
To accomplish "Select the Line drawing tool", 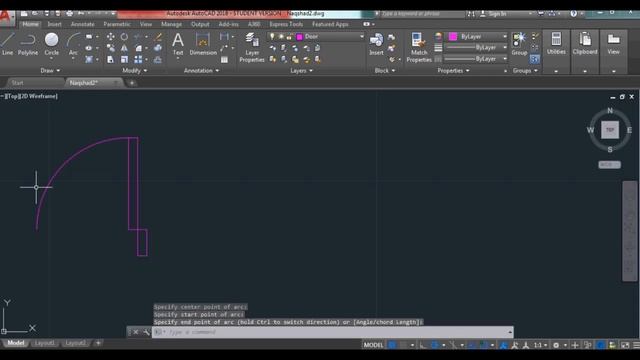I will pyautogui.click(x=7, y=44).
